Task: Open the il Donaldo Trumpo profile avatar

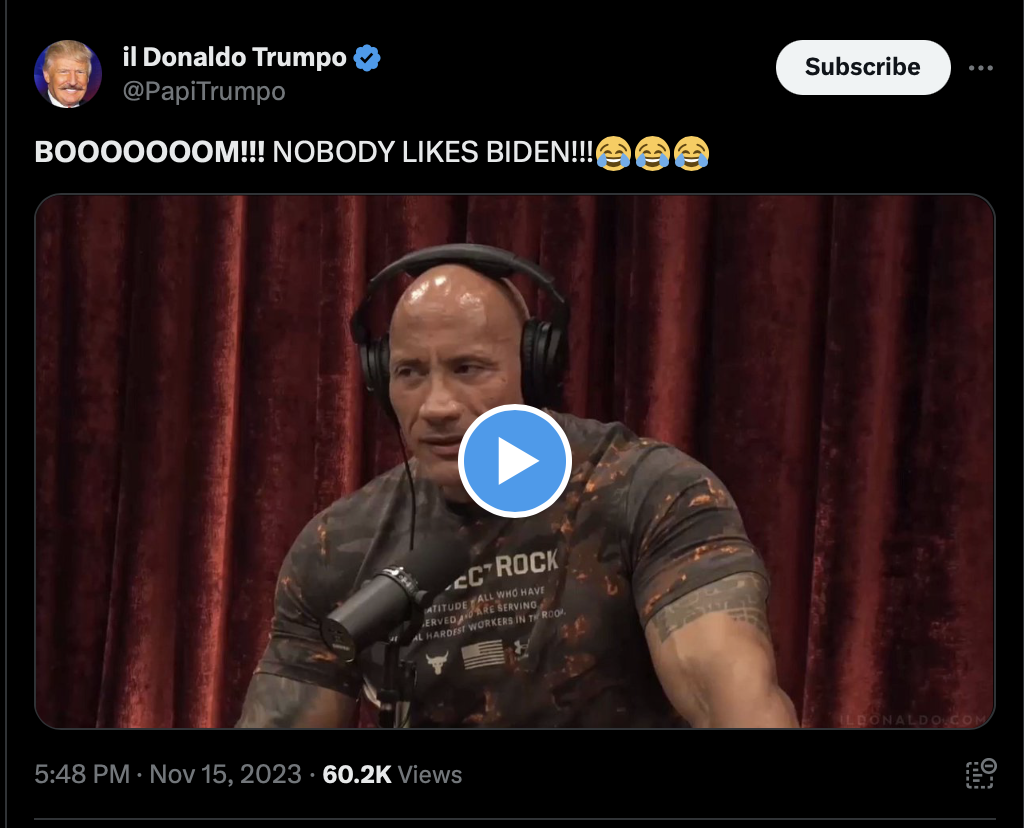Action: [x=68, y=74]
